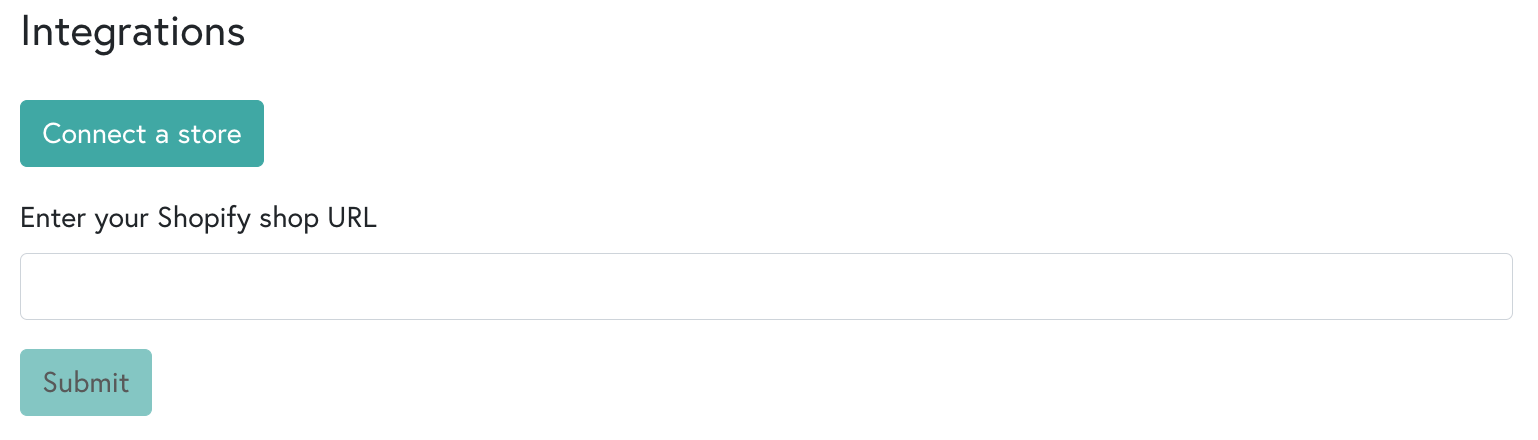Hit the teal Connect a store button
Viewport: 1538px width, 440px height.
point(142,134)
